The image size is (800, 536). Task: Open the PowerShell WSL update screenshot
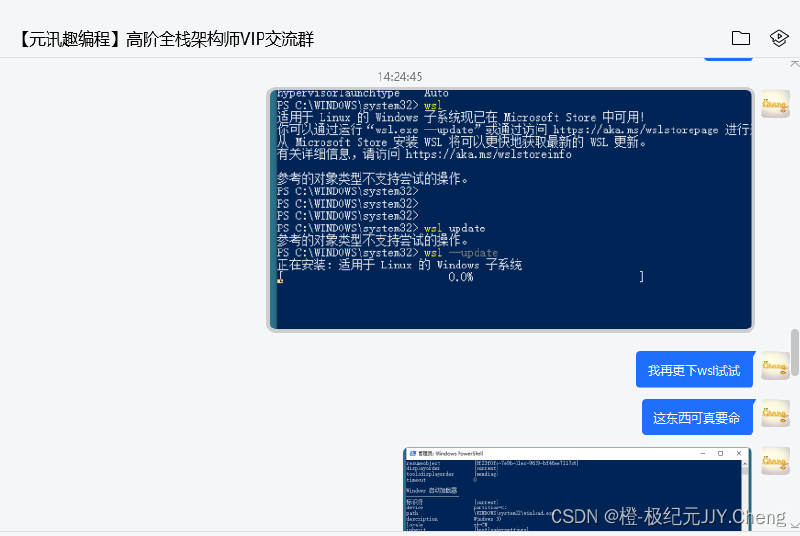pos(510,210)
